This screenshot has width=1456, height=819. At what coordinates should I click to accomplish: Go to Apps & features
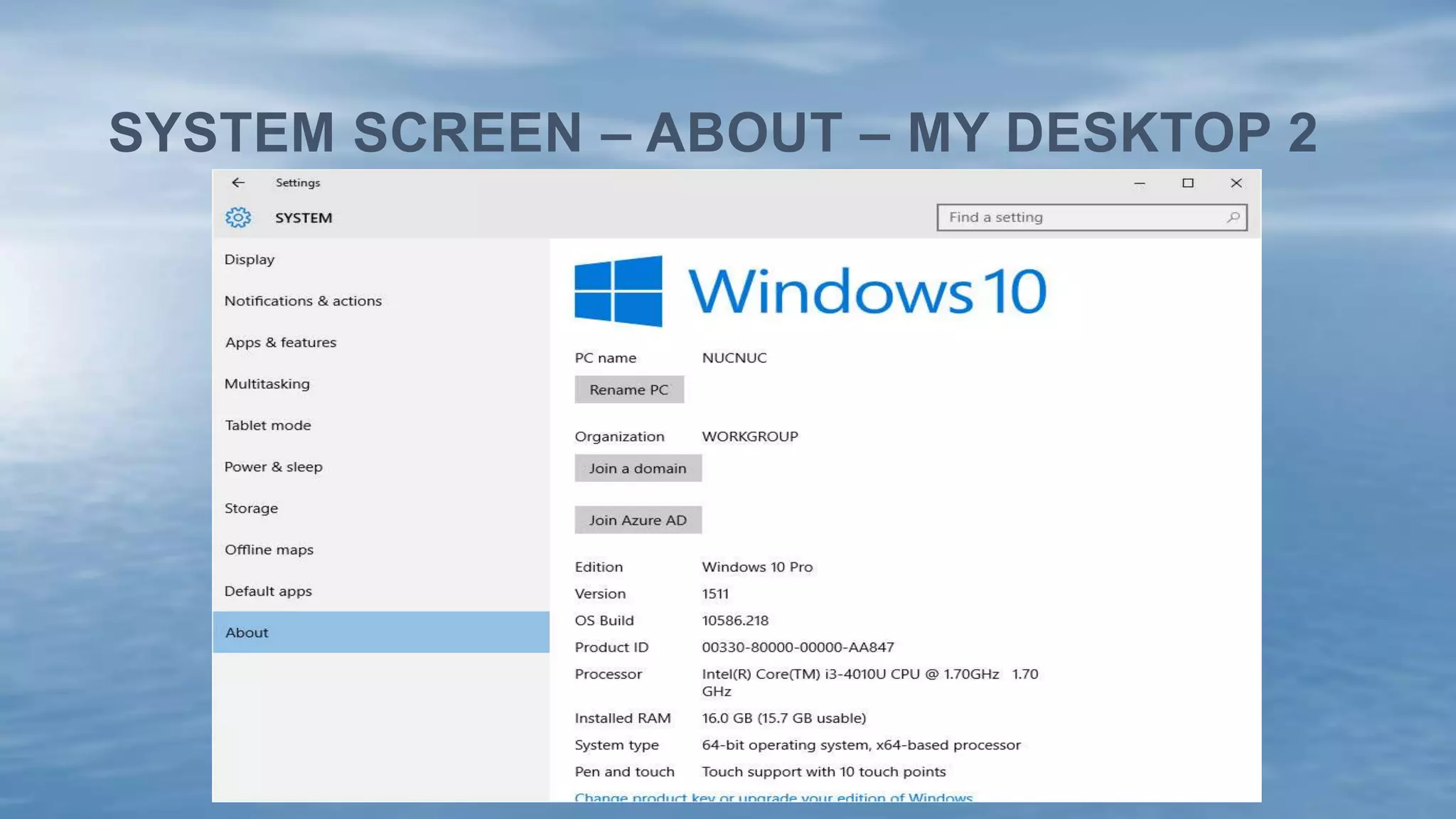pos(381,343)
